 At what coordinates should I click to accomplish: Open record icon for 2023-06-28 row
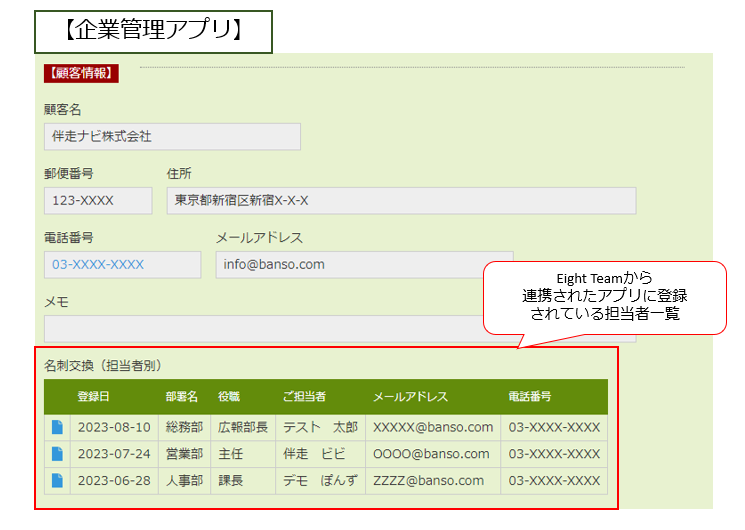[57, 481]
